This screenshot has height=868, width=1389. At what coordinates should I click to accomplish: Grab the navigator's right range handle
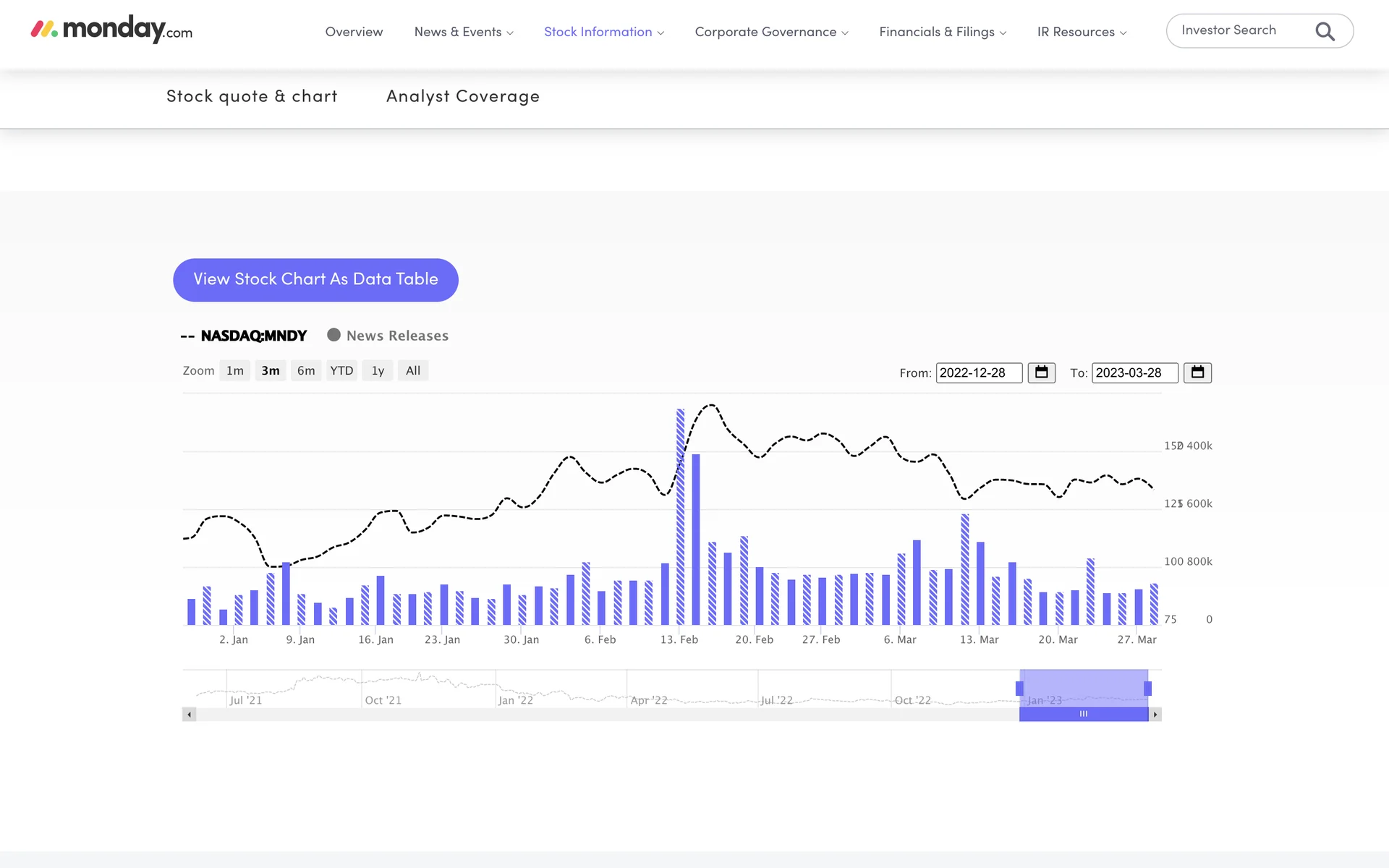pyautogui.click(x=1147, y=688)
